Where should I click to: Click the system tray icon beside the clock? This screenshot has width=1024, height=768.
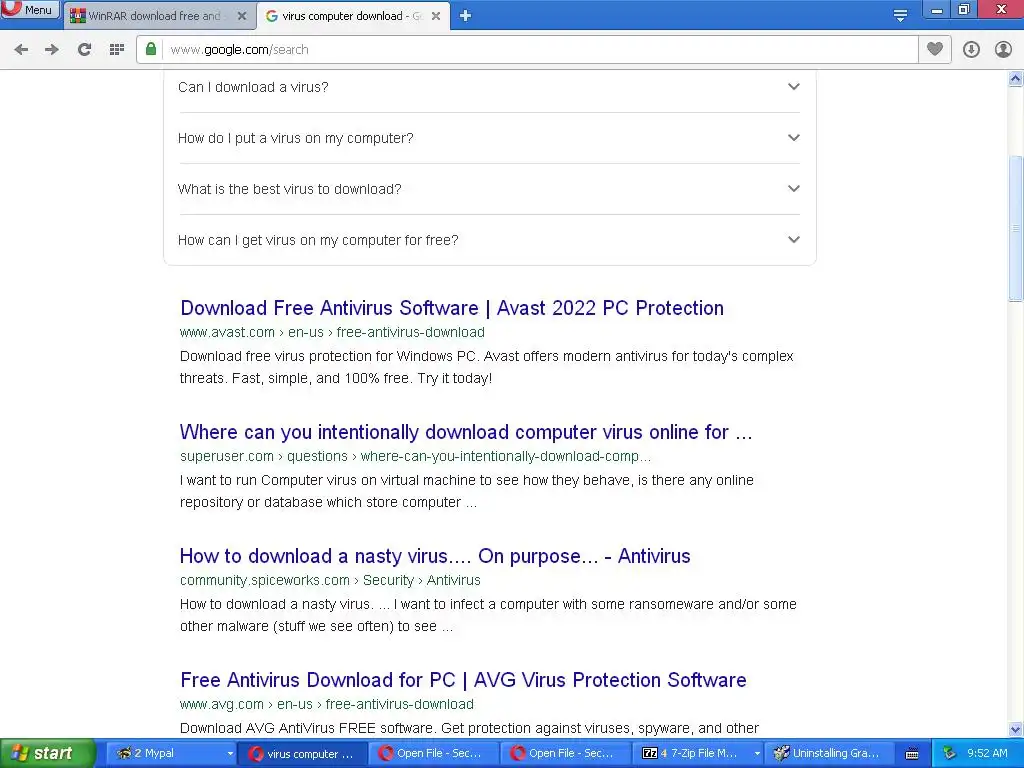coord(950,753)
